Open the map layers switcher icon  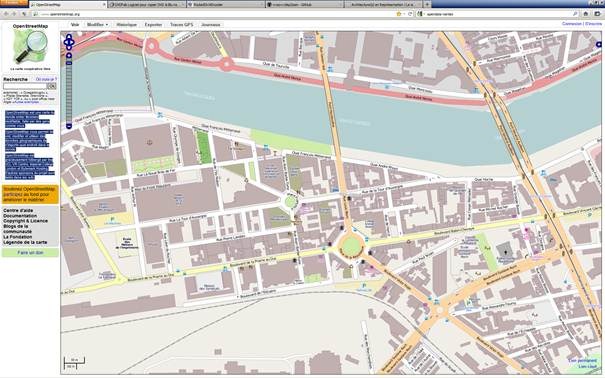[598, 45]
